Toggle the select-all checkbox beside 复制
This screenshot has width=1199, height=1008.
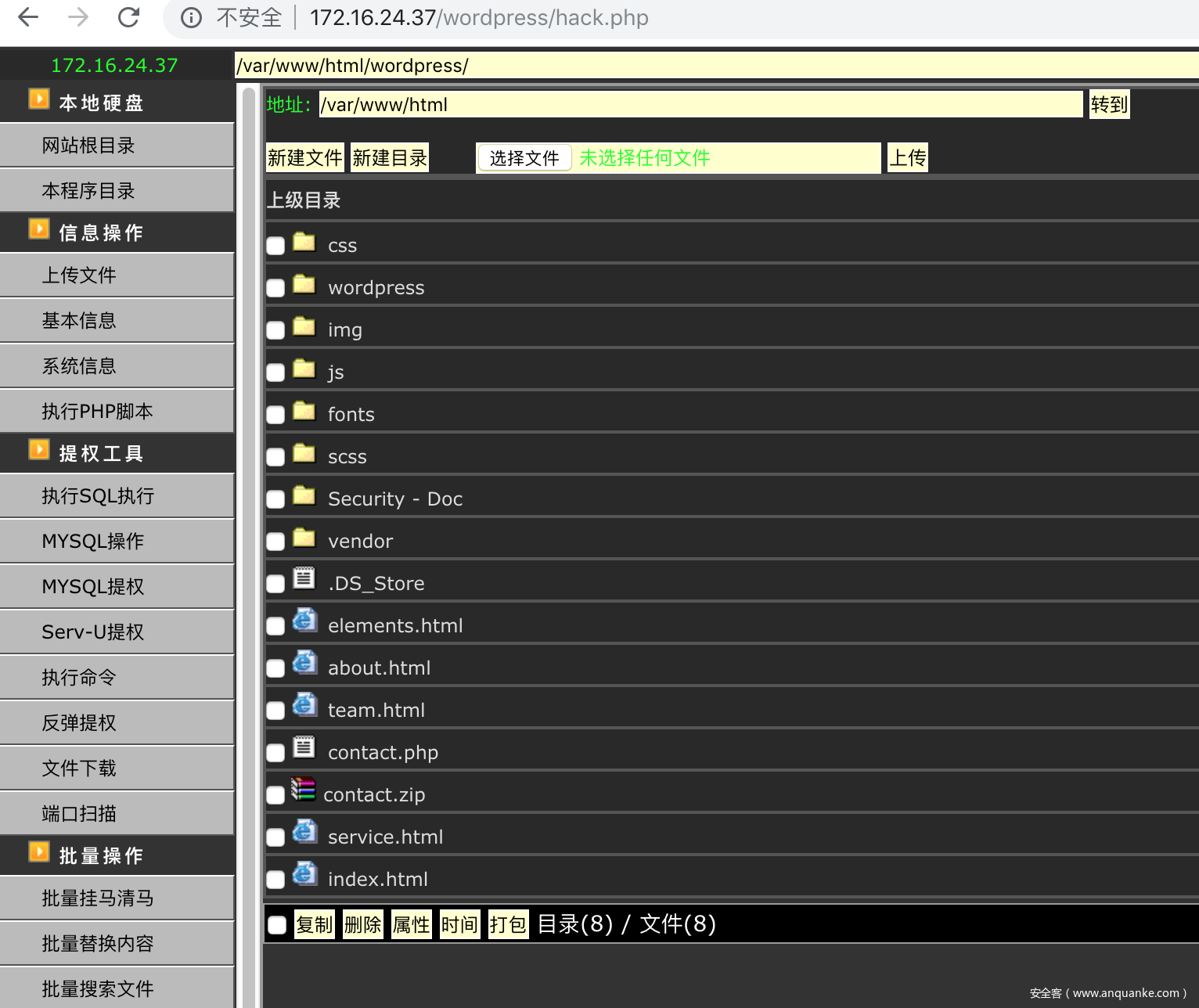tap(277, 925)
